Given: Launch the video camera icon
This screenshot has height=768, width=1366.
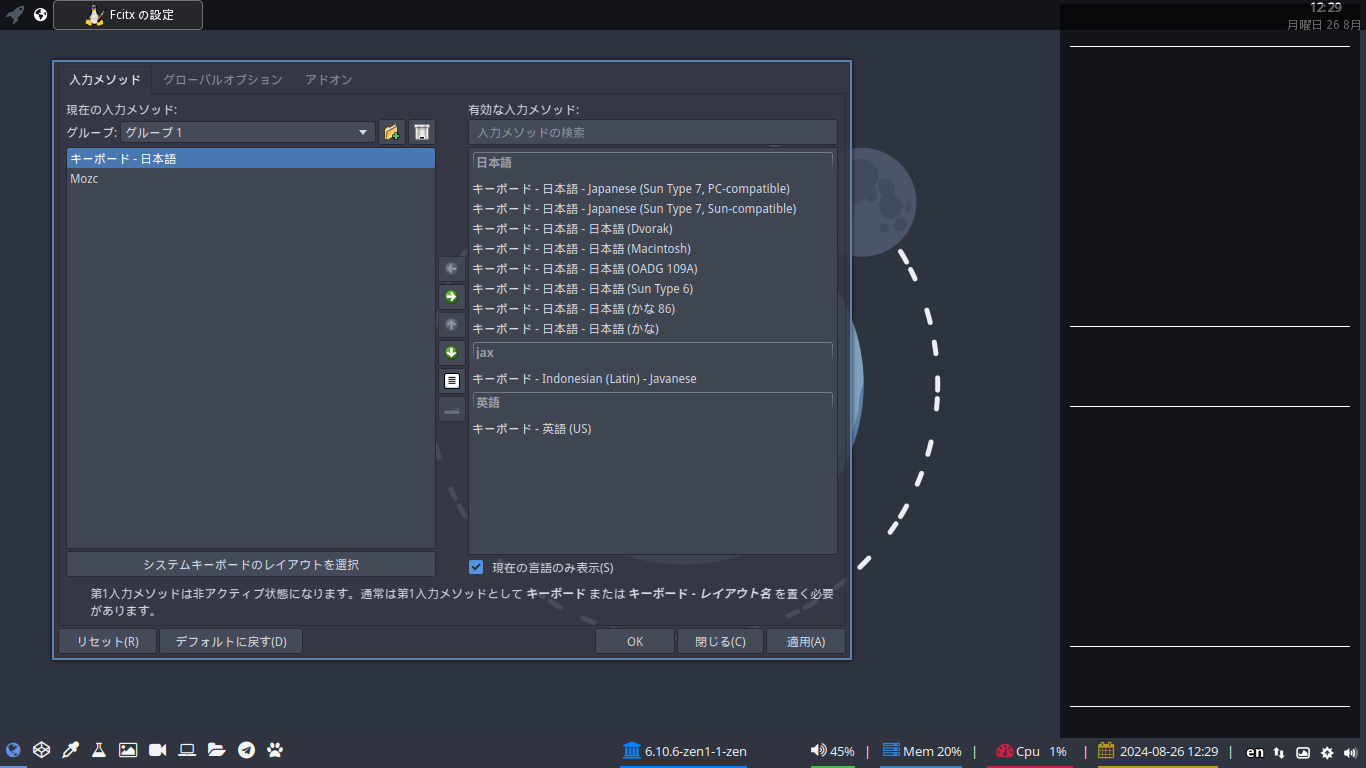Looking at the screenshot, I should click(x=158, y=750).
